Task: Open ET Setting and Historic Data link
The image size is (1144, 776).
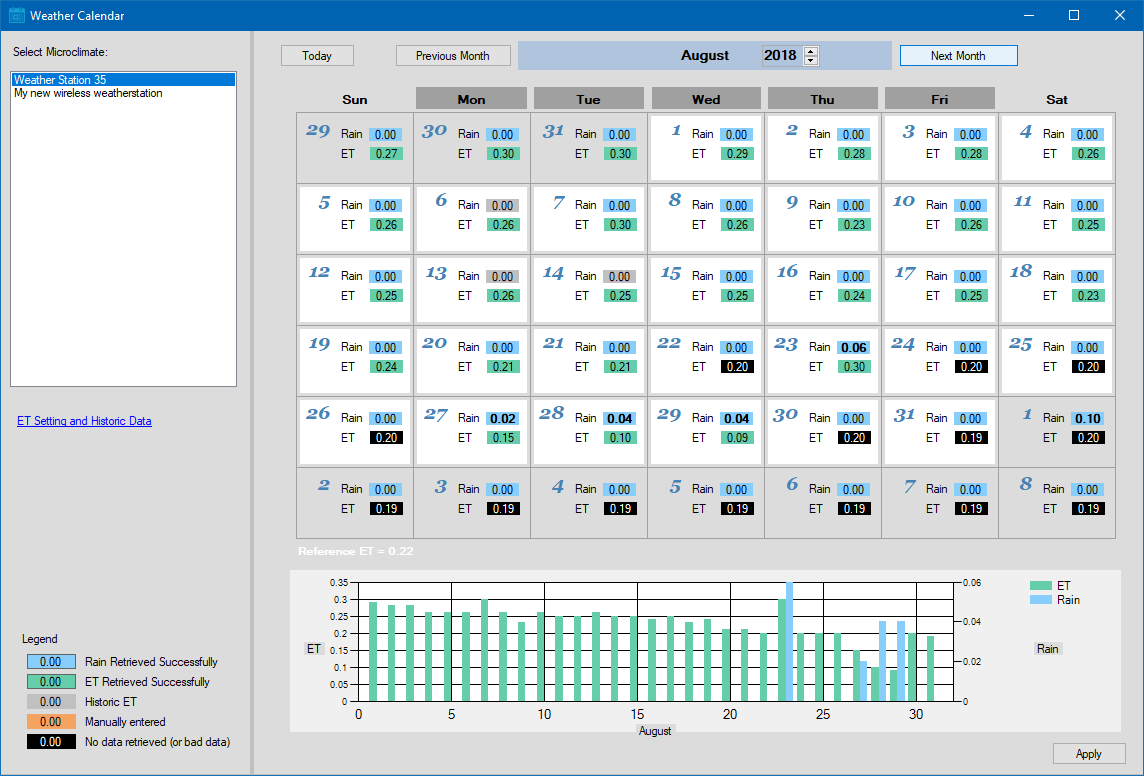Action: (x=85, y=421)
